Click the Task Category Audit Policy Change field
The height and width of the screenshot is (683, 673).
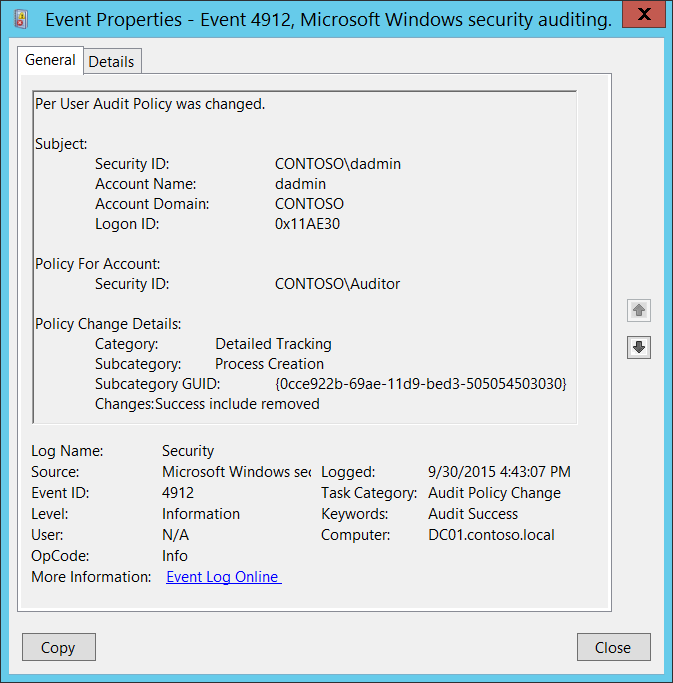pos(494,493)
